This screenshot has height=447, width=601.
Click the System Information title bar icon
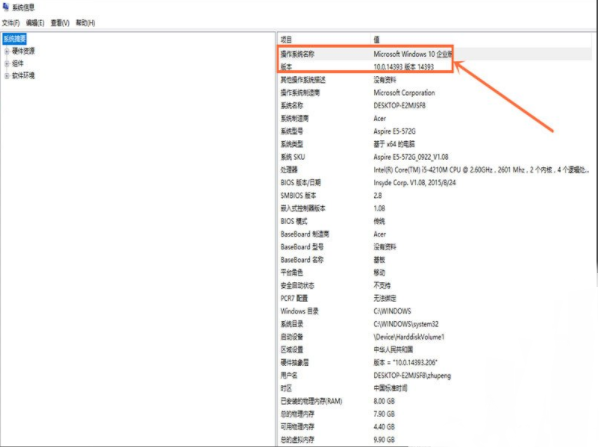point(5,7)
